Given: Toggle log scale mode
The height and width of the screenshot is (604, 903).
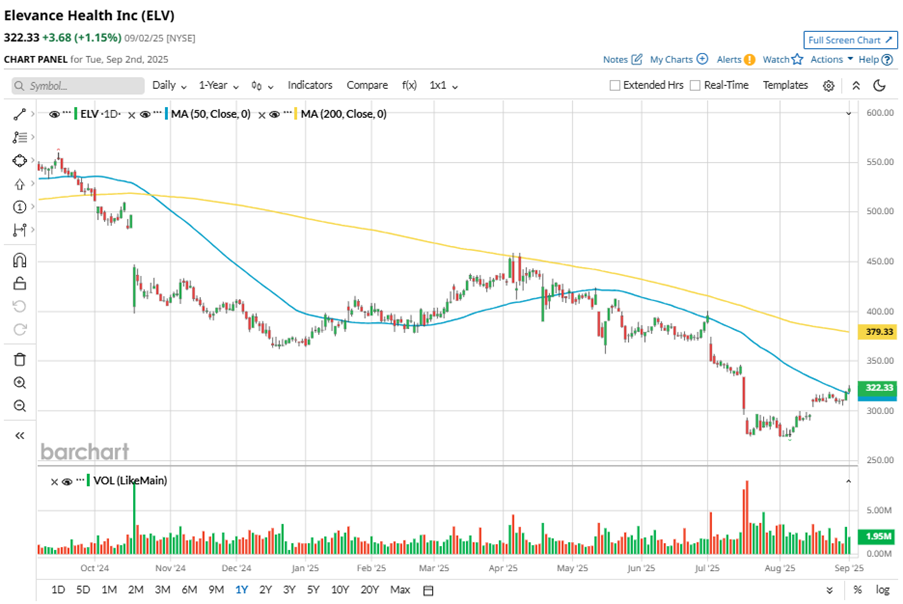Looking at the screenshot, I should pyautogui.click(x=882, y=590).
